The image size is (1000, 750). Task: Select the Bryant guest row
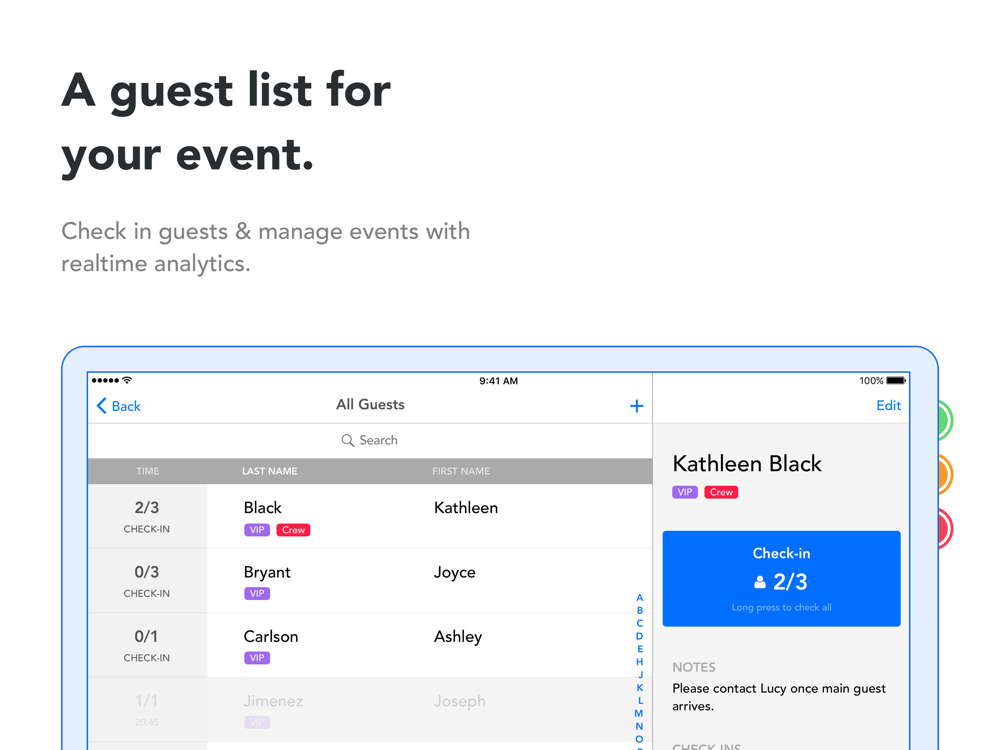[370, 581]
